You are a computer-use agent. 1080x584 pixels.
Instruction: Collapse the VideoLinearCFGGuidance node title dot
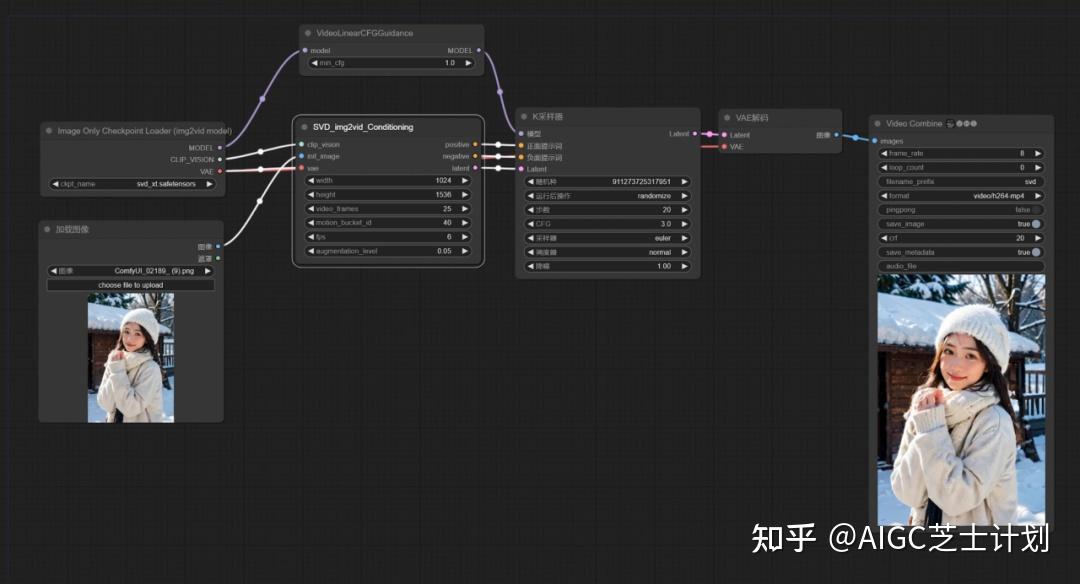pos(310,32)
